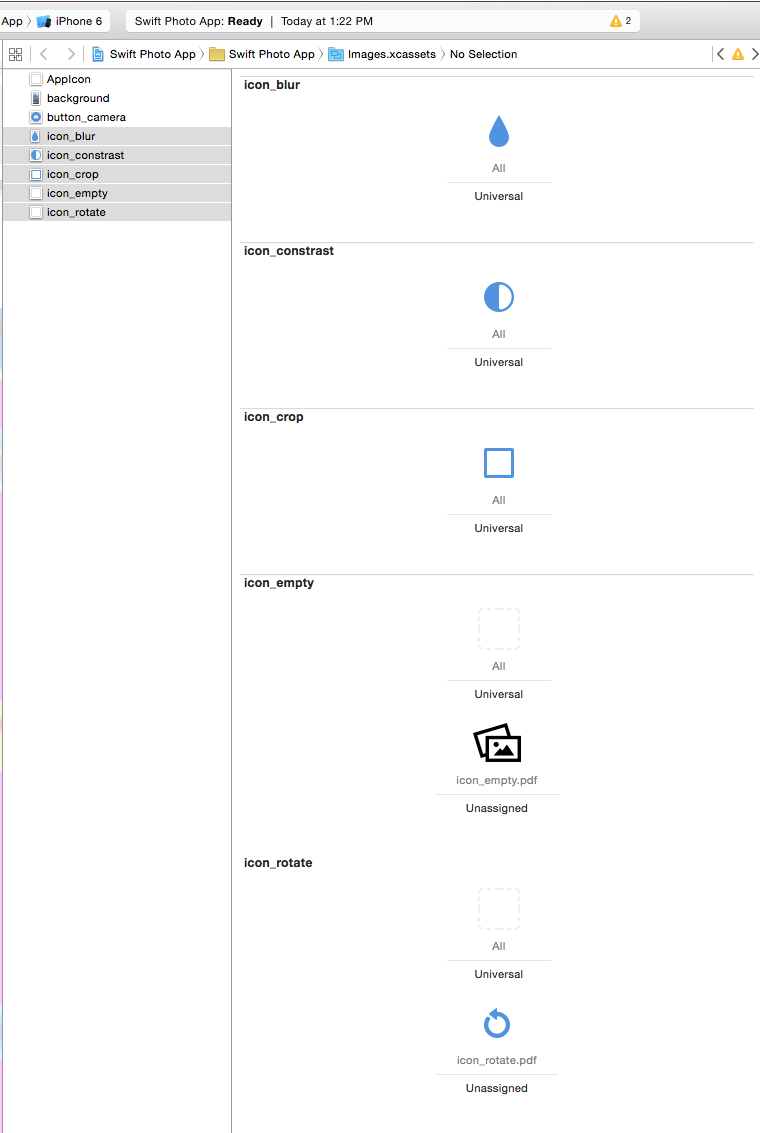Click the Images.xcassets catalog icon
The height and width of the screenshot is (1133, 760).
click(336, 54)
